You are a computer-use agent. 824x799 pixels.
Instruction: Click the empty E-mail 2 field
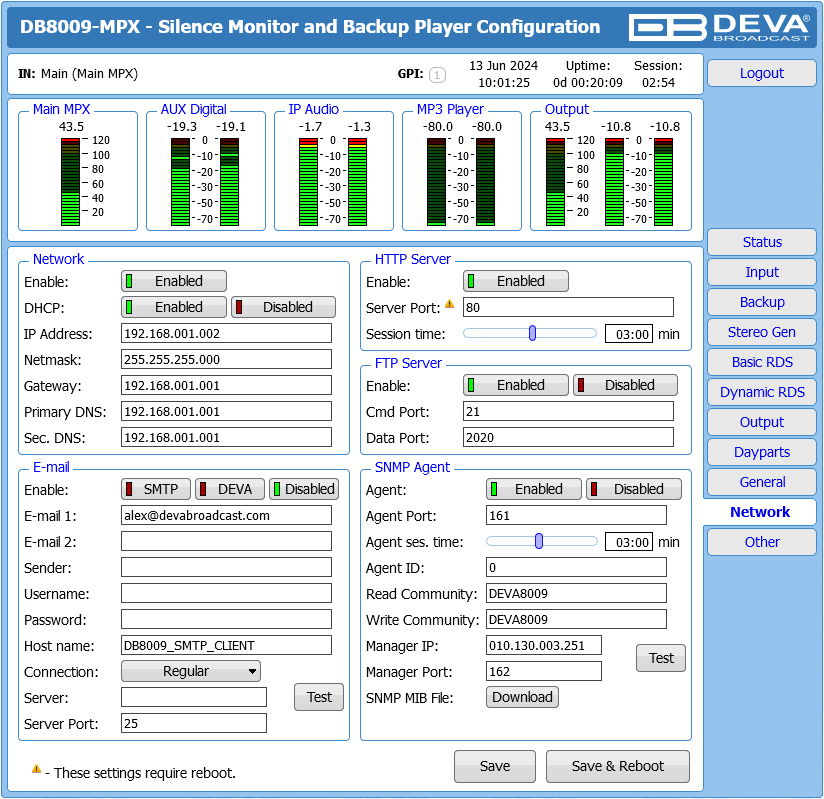tap(226, 541)
